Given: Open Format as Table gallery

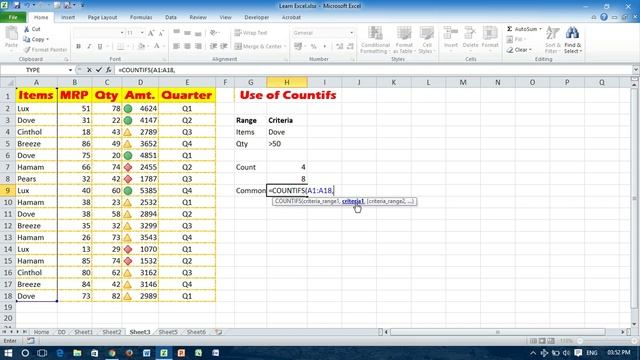Looking at the screenshot, I should (404, 40).
